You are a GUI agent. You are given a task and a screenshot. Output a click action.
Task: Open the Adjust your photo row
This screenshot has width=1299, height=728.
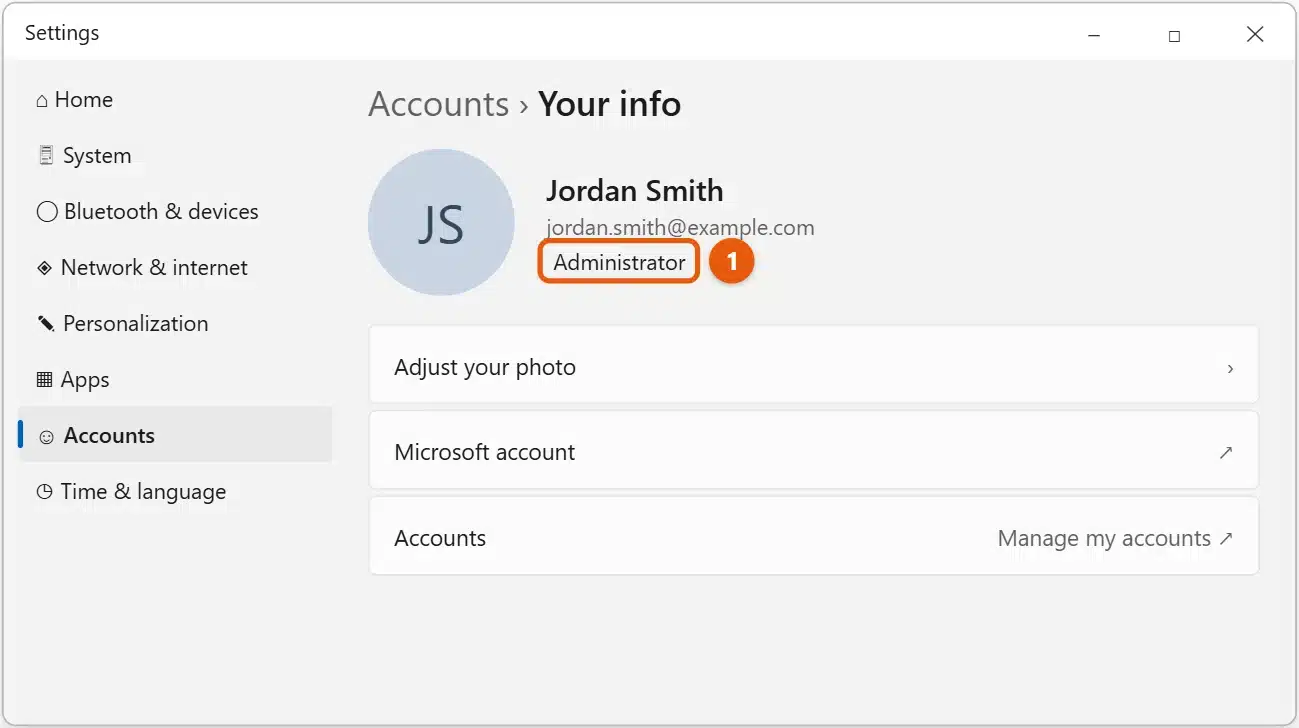(x=813, y=365)
